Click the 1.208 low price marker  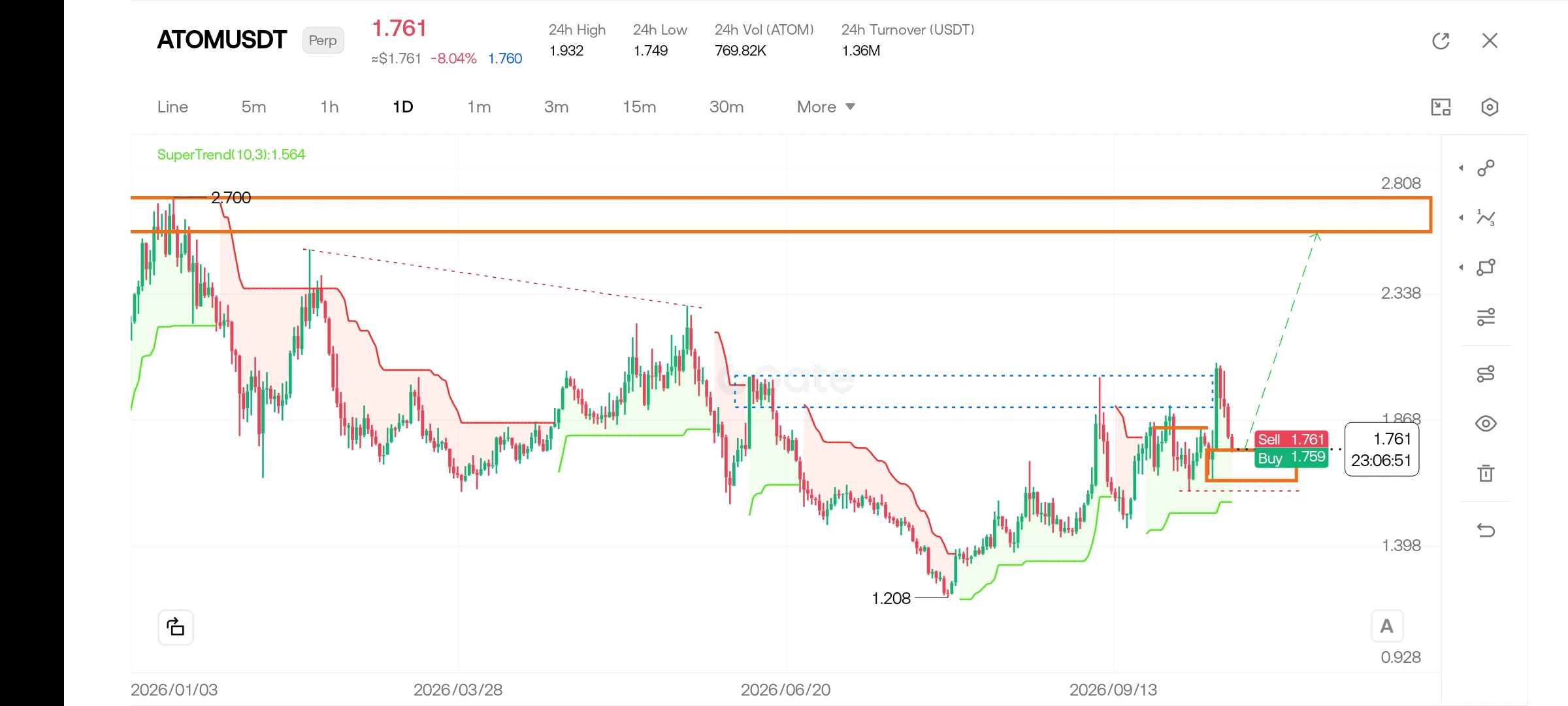[891, 598]
